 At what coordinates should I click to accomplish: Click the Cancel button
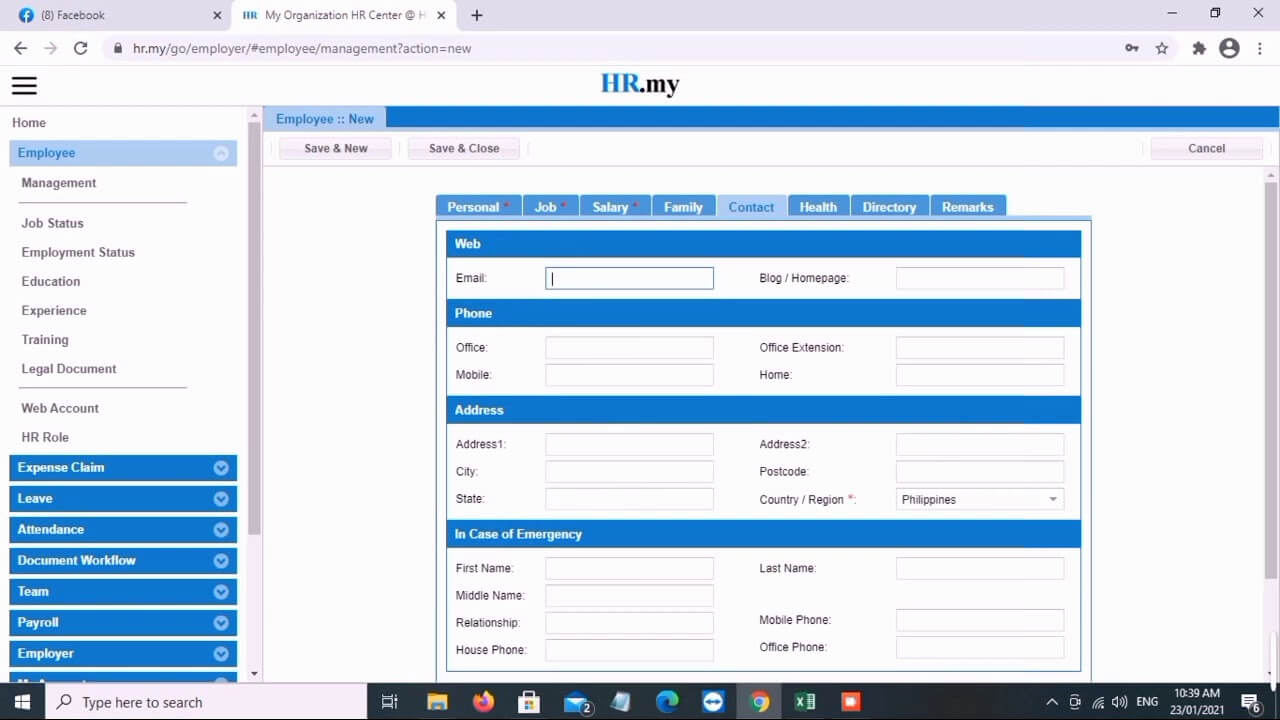tap(1205, 147)
